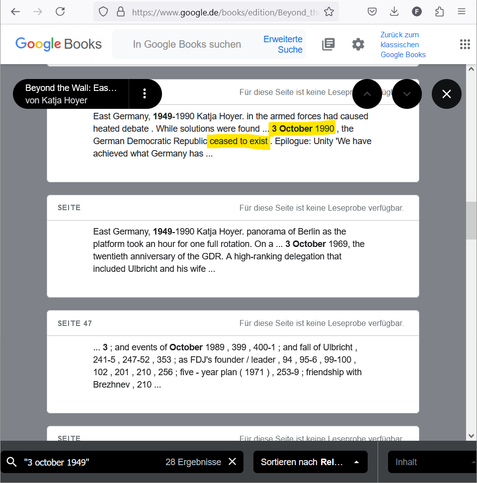Open Google Books settings gear
Viewport: 477px width, 483px height.
pos(358,44)
